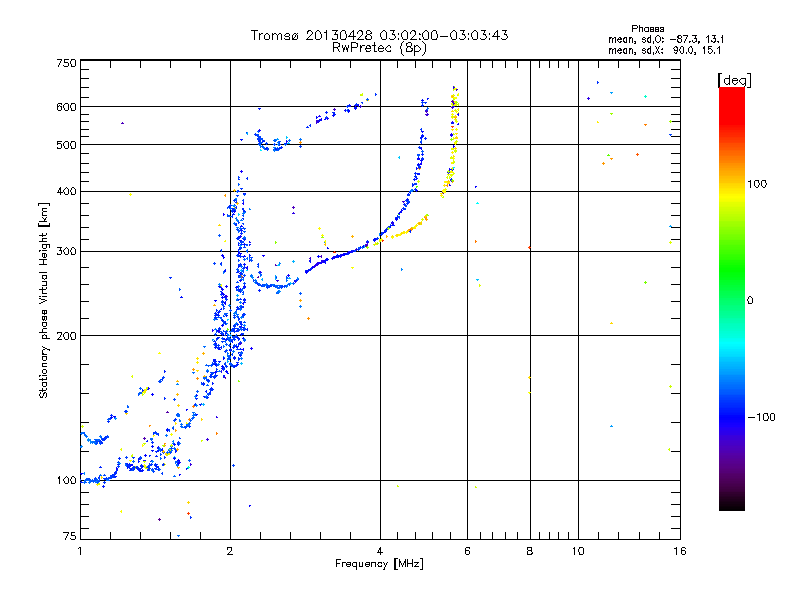Click the yellow X-mode trace near 6 MHz
Viewport: 800px width, 600px height.
452,141
